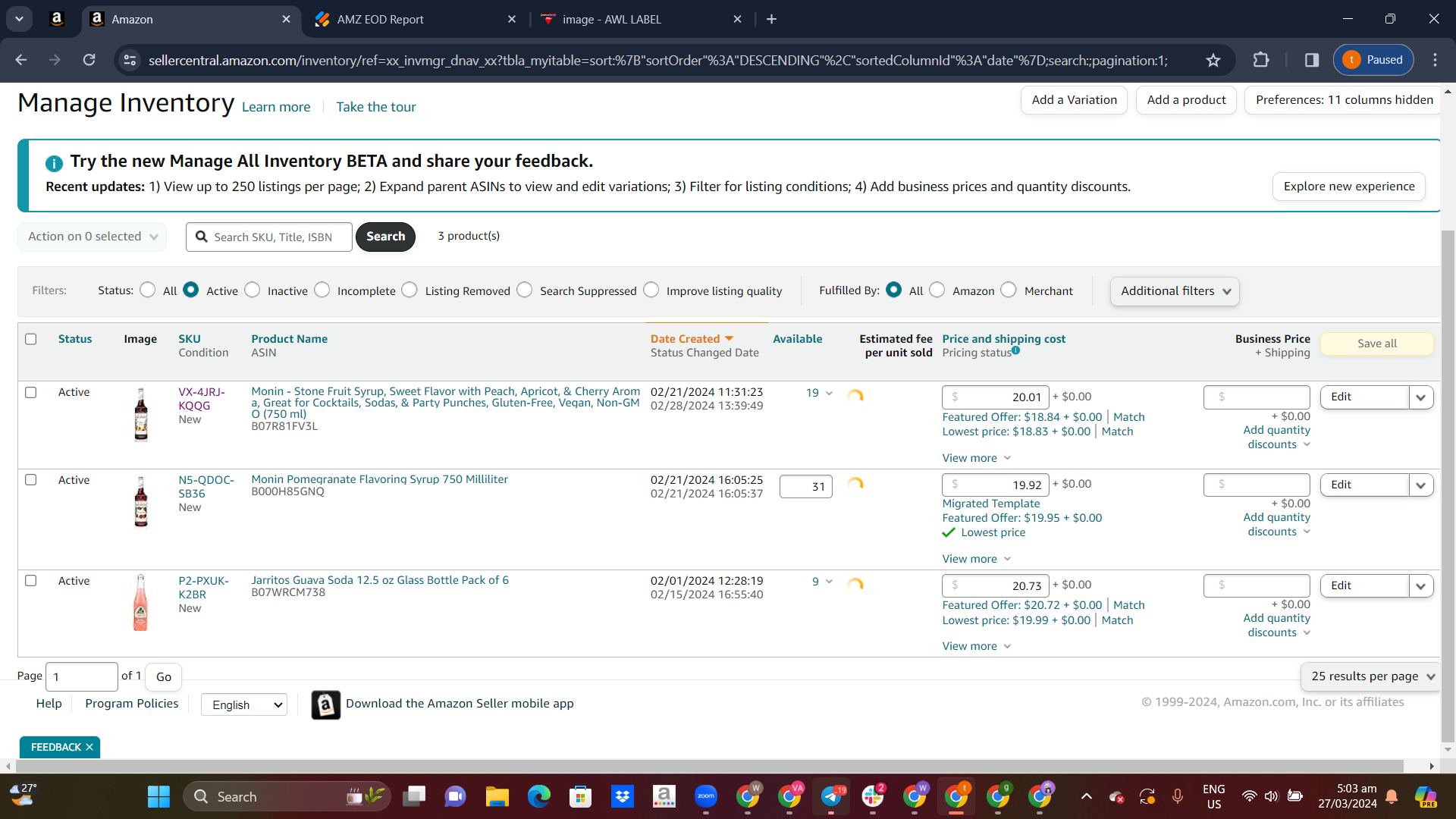View site information icon in address bar
Viewport: 1456px width, 819px height.
(130, 60)
